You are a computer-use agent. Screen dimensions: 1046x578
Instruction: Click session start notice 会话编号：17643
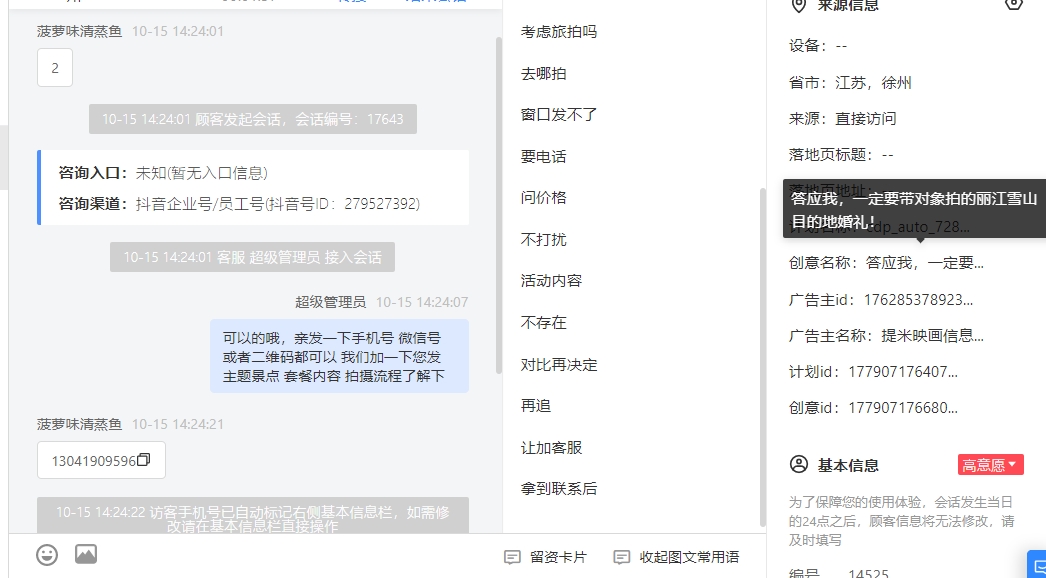(253, 119)
